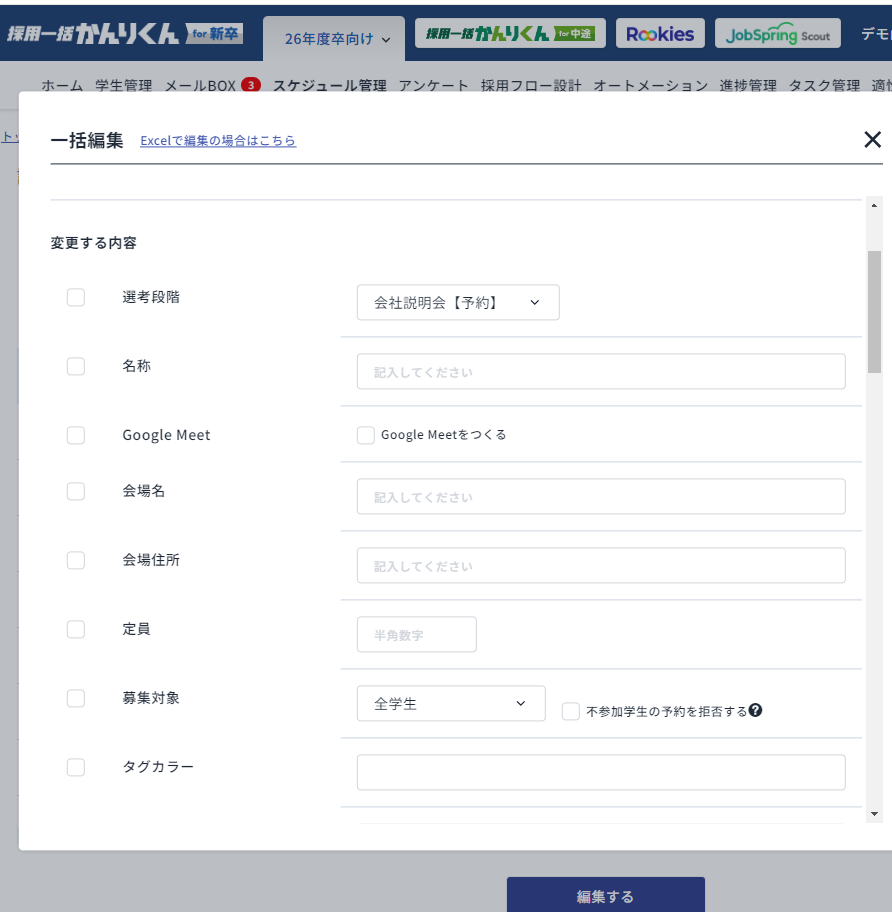892x912 pixels.
Task: Open the 全学生 募集対象 dropdown
Action: pyautogui.click(x=450, y=703)
